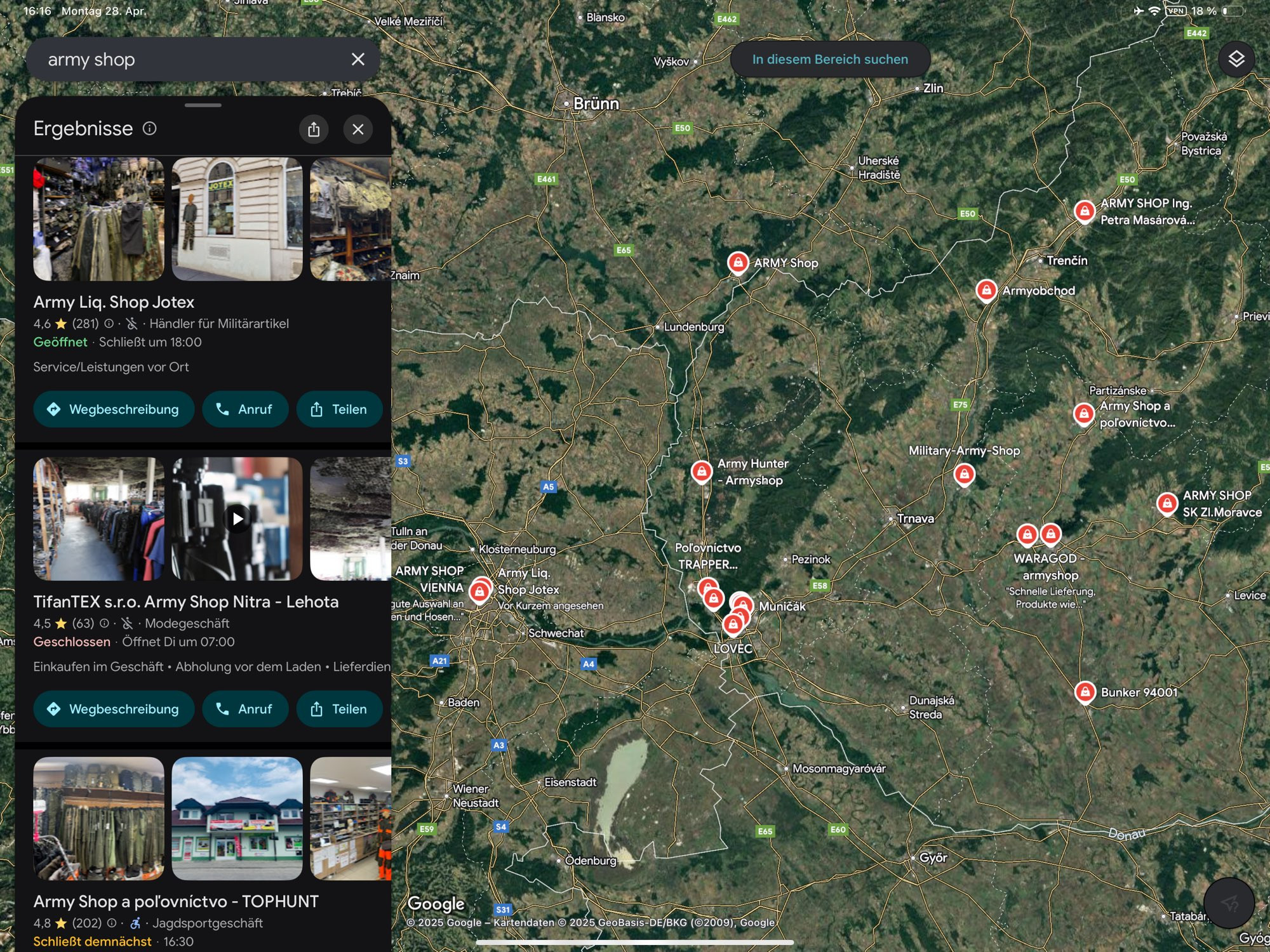Tap the Brünn city label
The height and width of the screenshot is (952, 1270).
(x=596, y=103)
